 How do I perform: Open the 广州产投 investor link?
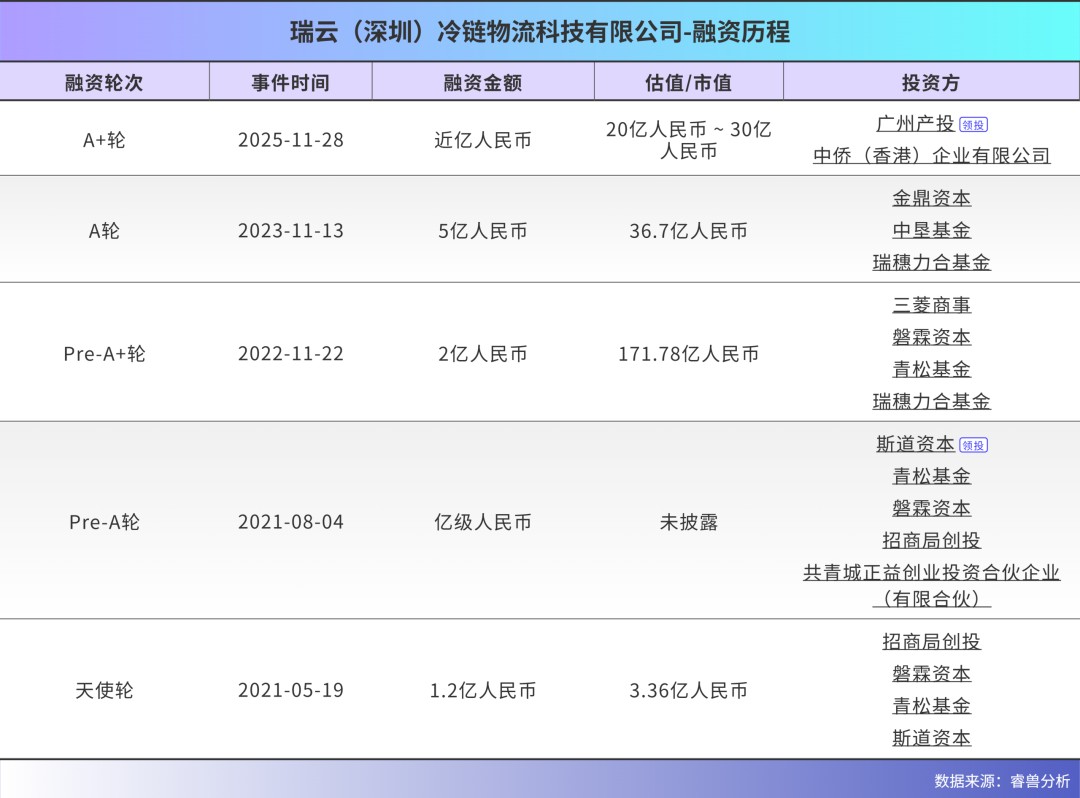918,124
